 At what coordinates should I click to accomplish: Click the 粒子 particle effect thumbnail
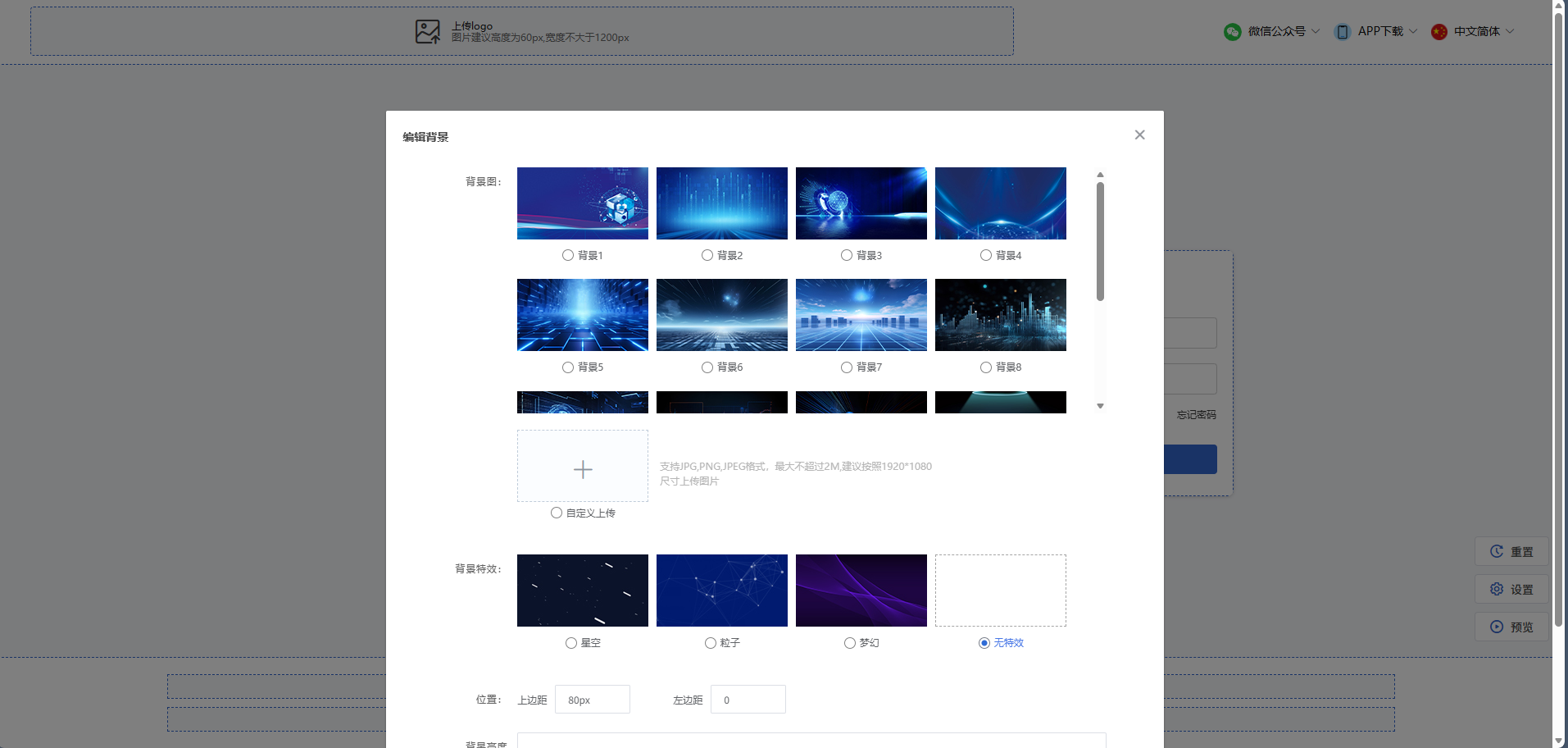pyautogui.click(x=722, y=591)
